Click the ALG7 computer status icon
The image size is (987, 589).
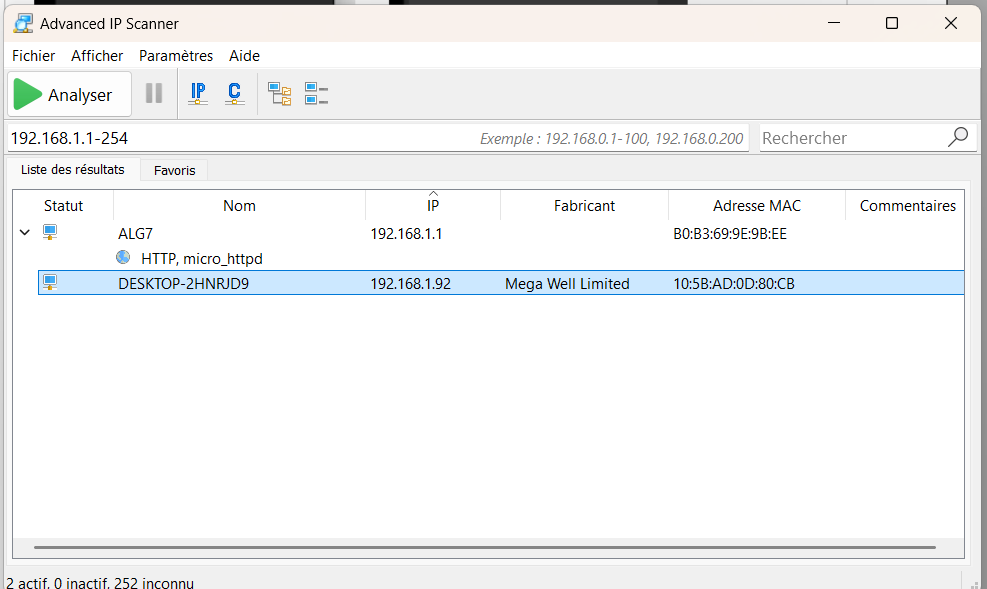[x=50, y=233]
